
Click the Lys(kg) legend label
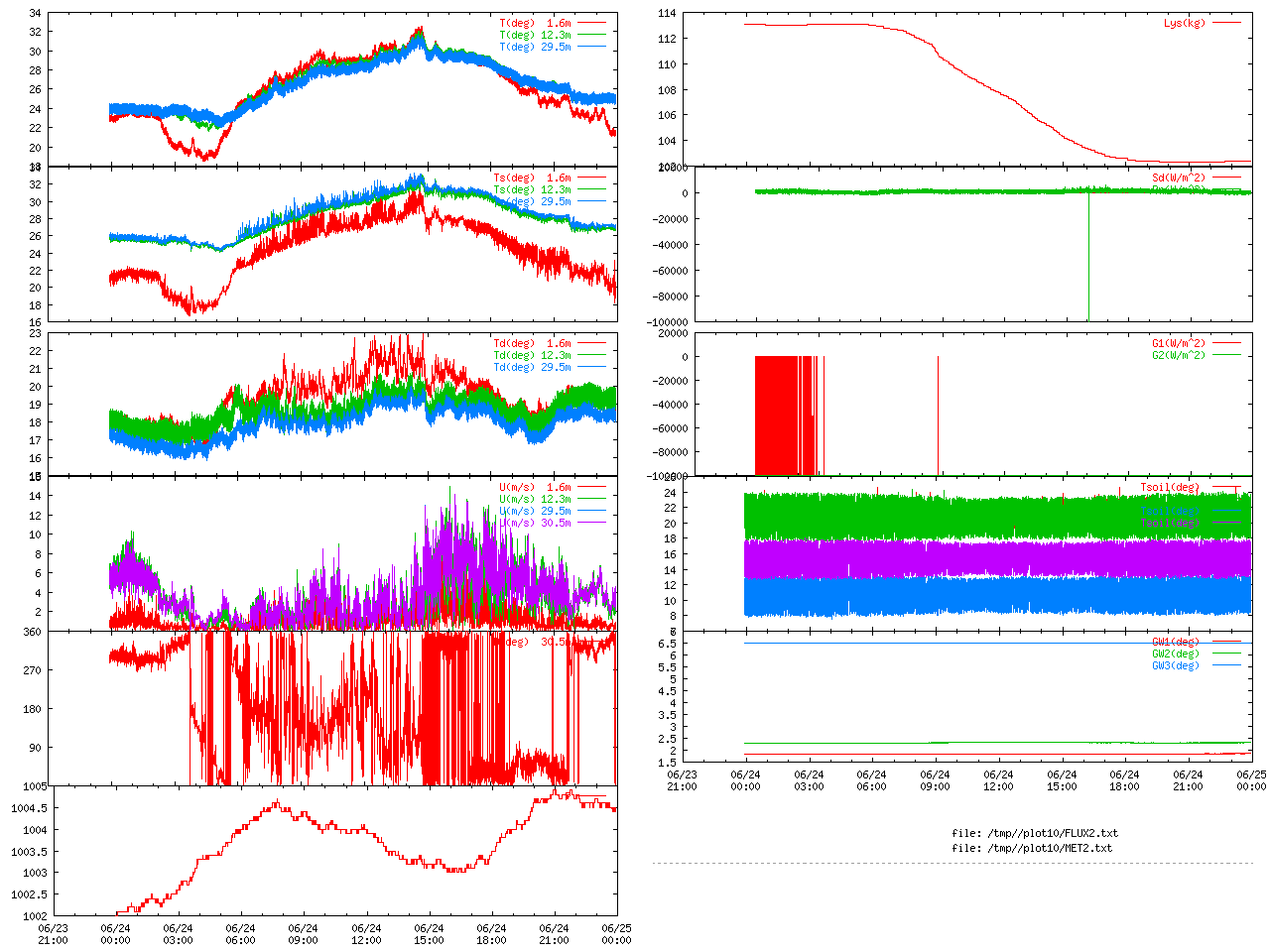click(x=1184, y=23)
